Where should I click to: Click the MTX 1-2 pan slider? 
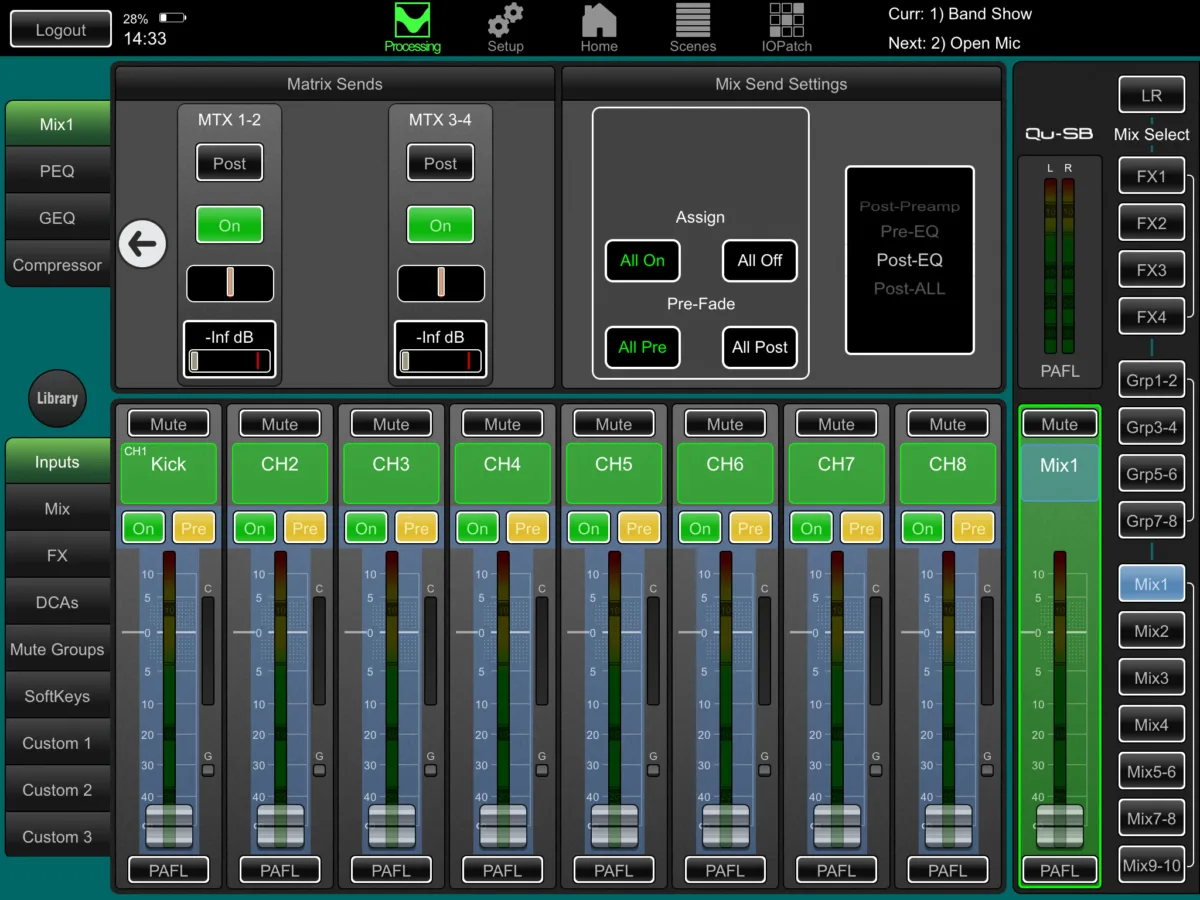pyautogui.click(x=229, y=283)
